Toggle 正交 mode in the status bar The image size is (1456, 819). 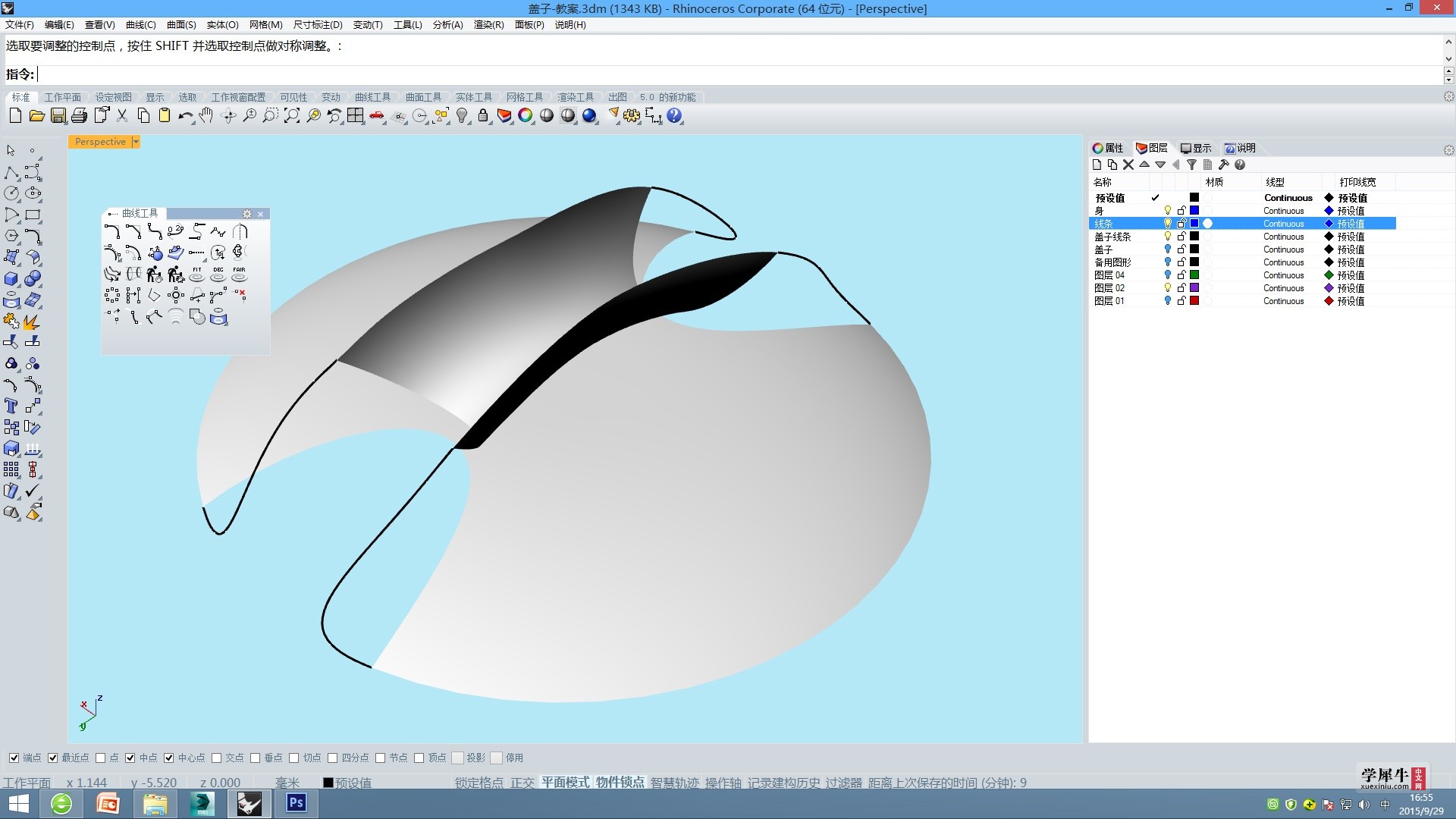522,783
